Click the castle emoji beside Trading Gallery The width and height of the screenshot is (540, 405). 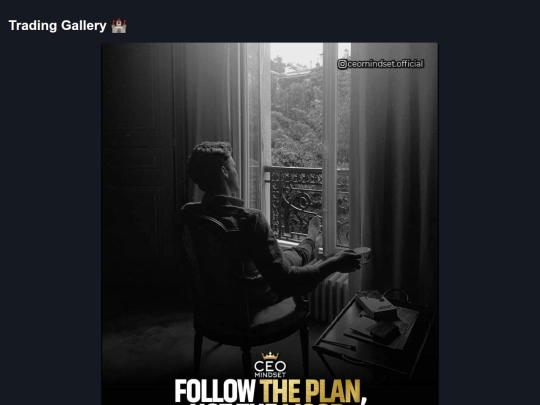119,26
